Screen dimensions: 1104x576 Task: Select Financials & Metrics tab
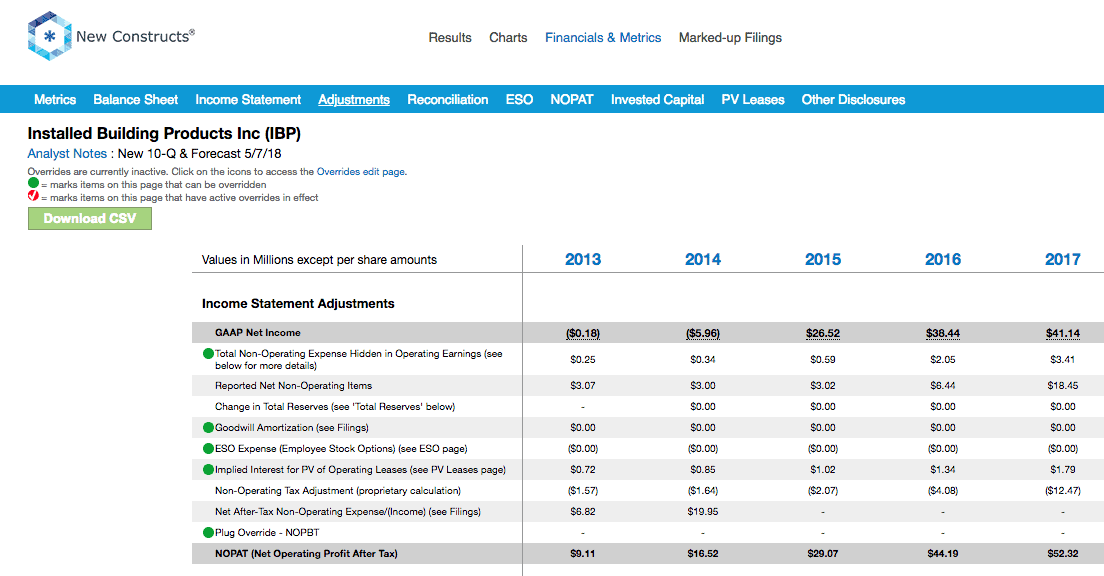click(603, 37)
